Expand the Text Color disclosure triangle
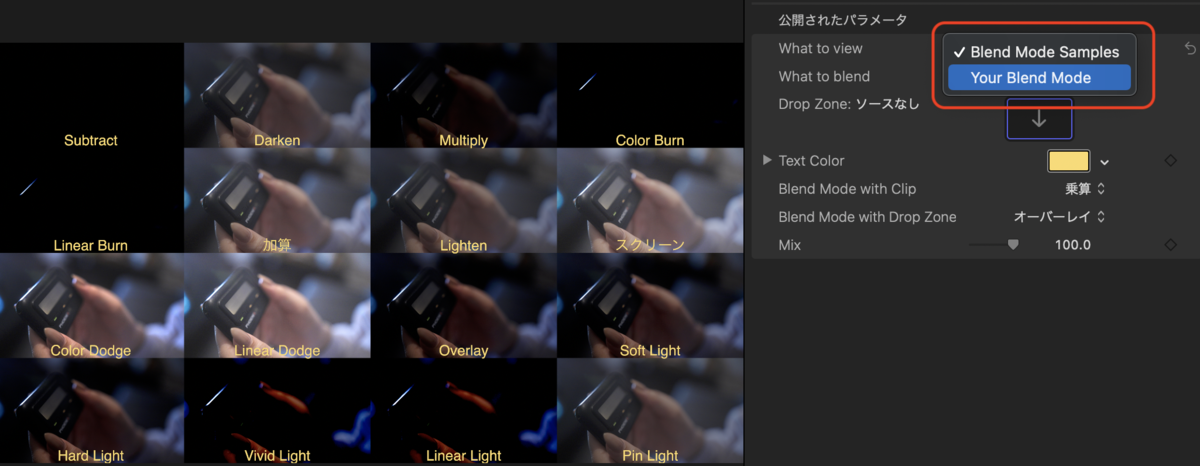Image resolution: width=1200 pixels, height=466 pixels. (x=767, y=160)
